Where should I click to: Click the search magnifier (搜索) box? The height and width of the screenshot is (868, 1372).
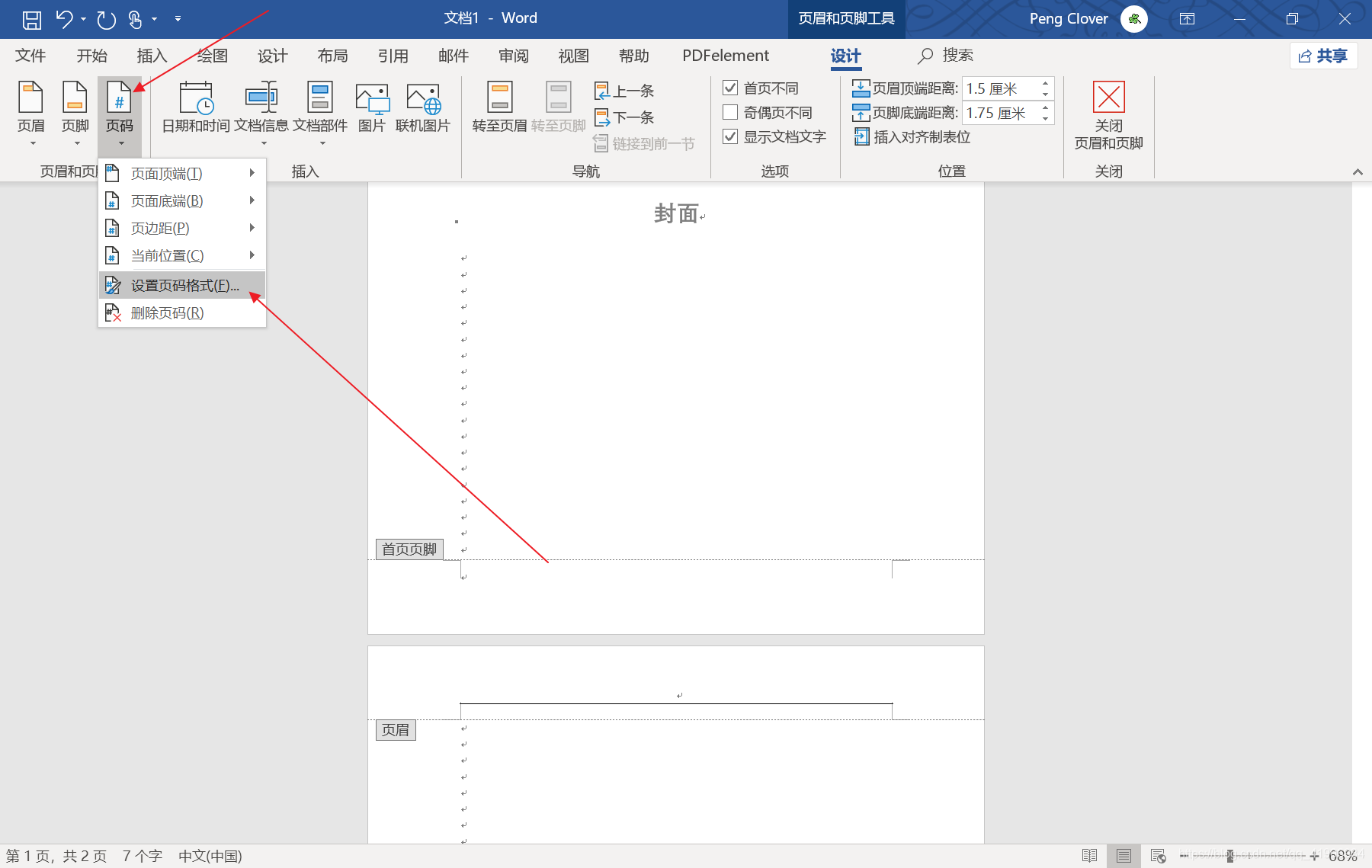coord(946,56)
